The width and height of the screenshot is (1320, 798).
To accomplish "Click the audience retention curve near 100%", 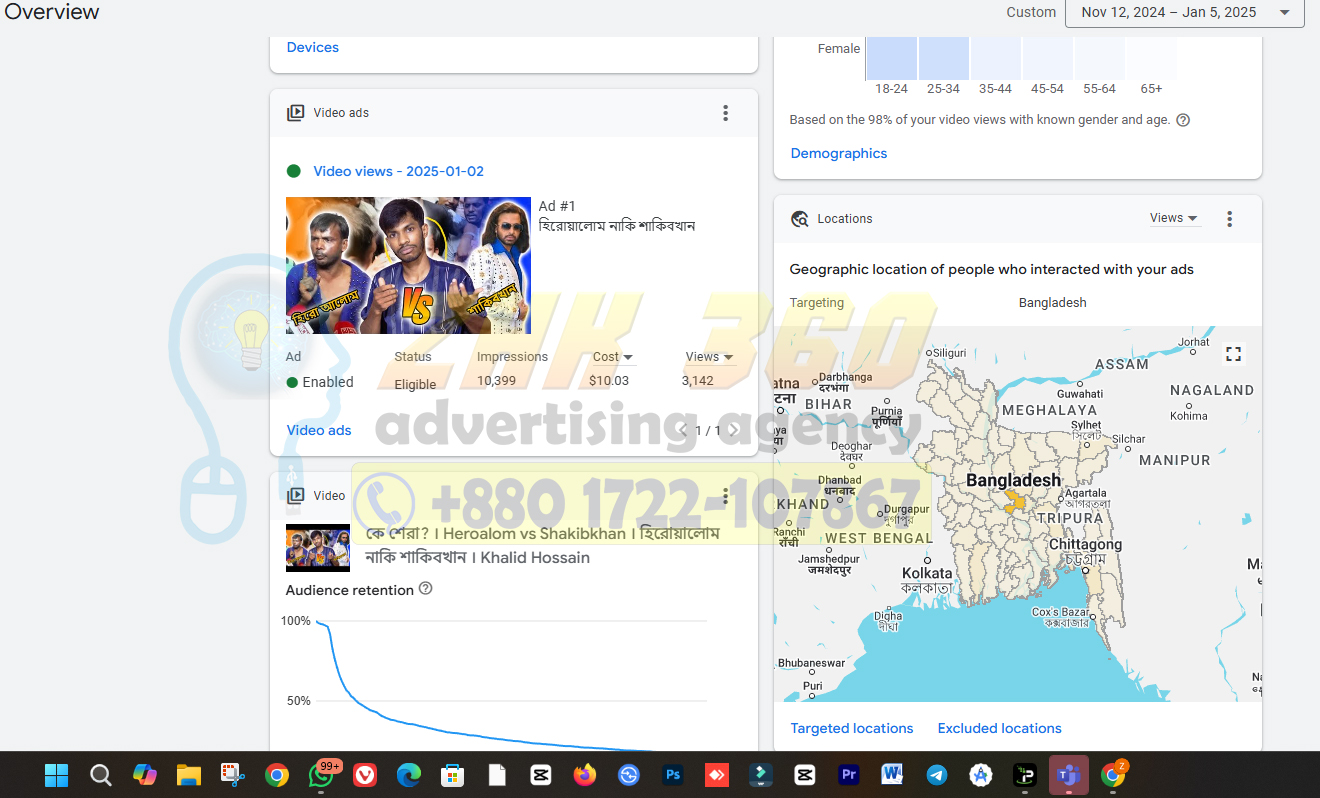I will (x=322, y=623).
